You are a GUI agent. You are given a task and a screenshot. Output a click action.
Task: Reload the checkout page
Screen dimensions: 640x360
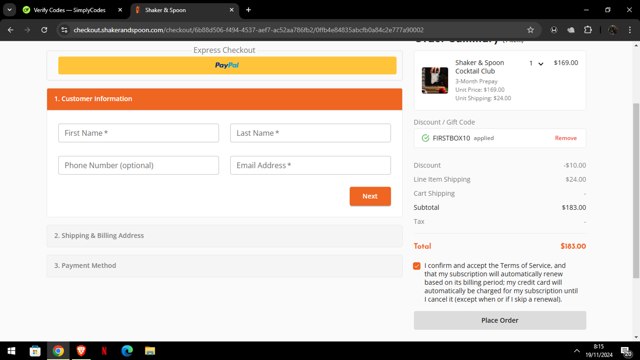tap(44, 30)
